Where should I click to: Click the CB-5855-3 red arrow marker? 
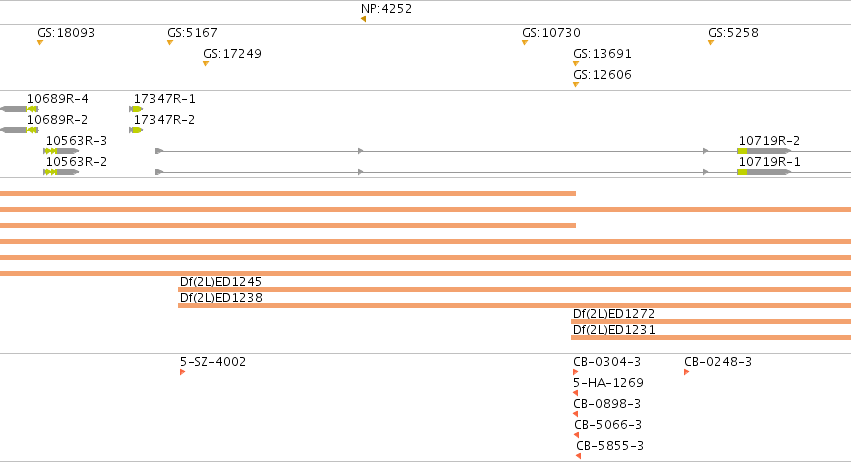[579, 456]
